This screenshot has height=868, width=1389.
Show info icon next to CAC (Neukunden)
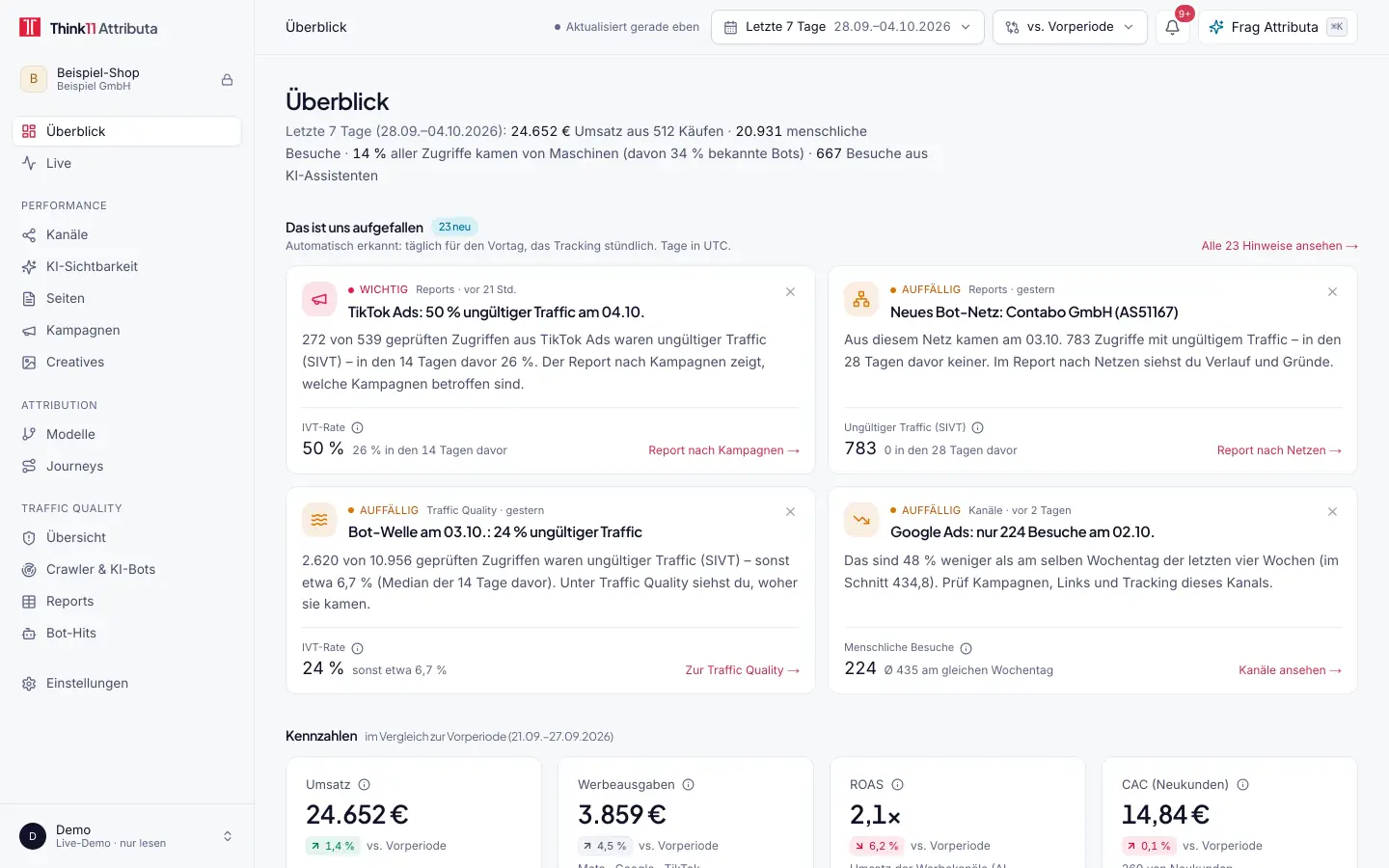tap(1243, 785)
